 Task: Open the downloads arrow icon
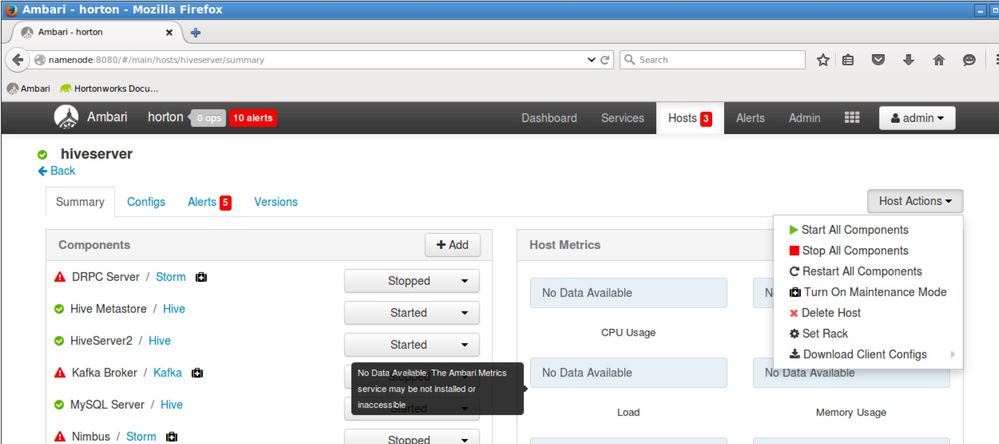[x=909, y=60]
